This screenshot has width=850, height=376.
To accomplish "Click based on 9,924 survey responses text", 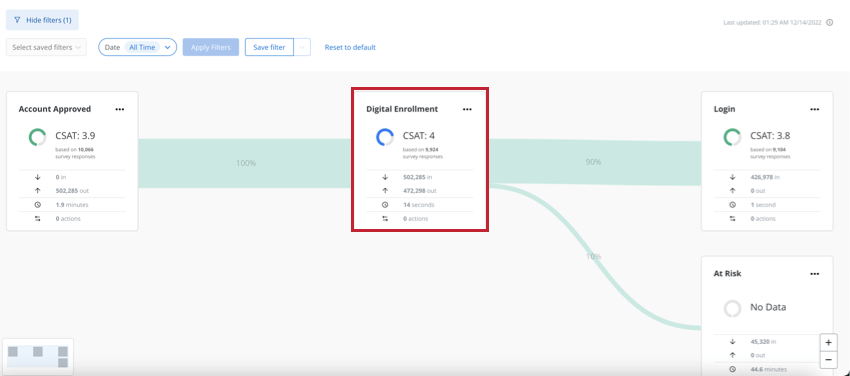I will coord(422,153).
